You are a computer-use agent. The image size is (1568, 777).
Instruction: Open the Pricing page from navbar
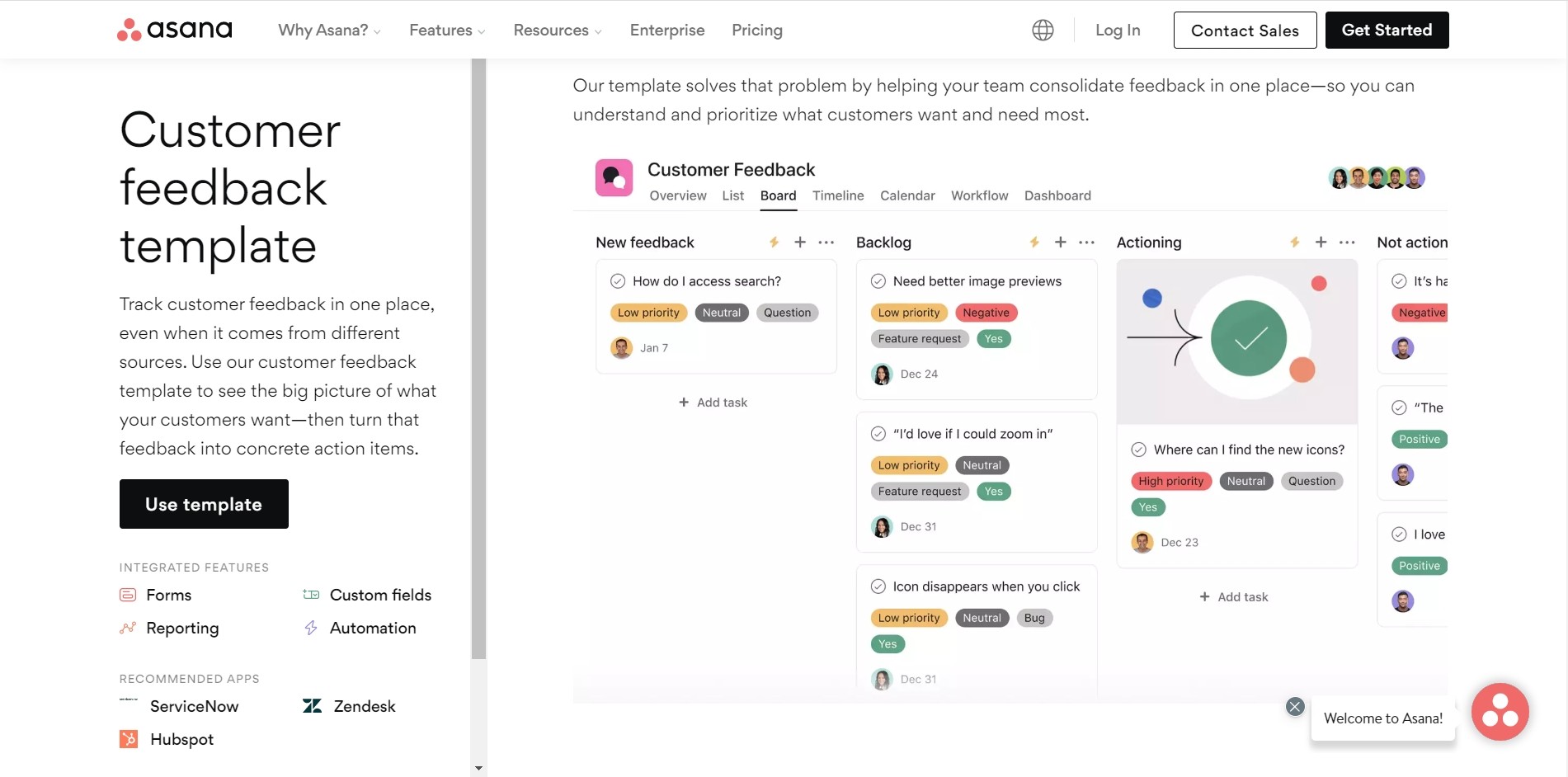pos(756,30)
